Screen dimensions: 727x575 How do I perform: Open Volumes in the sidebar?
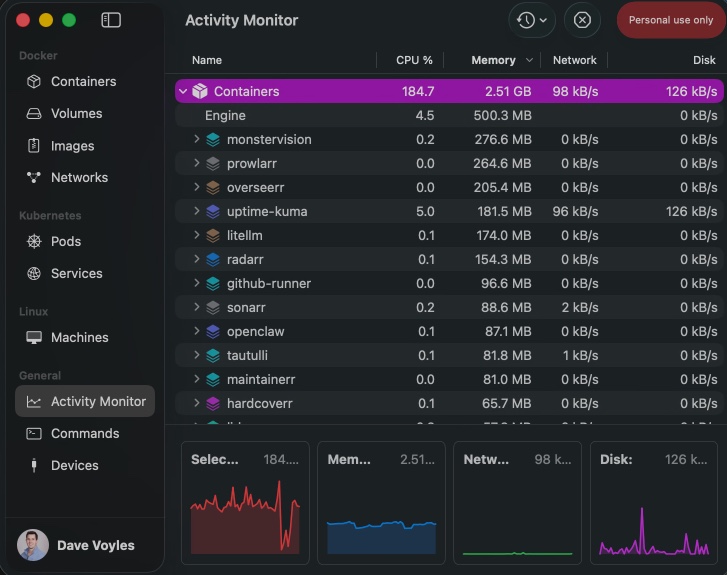click(85, 114)
